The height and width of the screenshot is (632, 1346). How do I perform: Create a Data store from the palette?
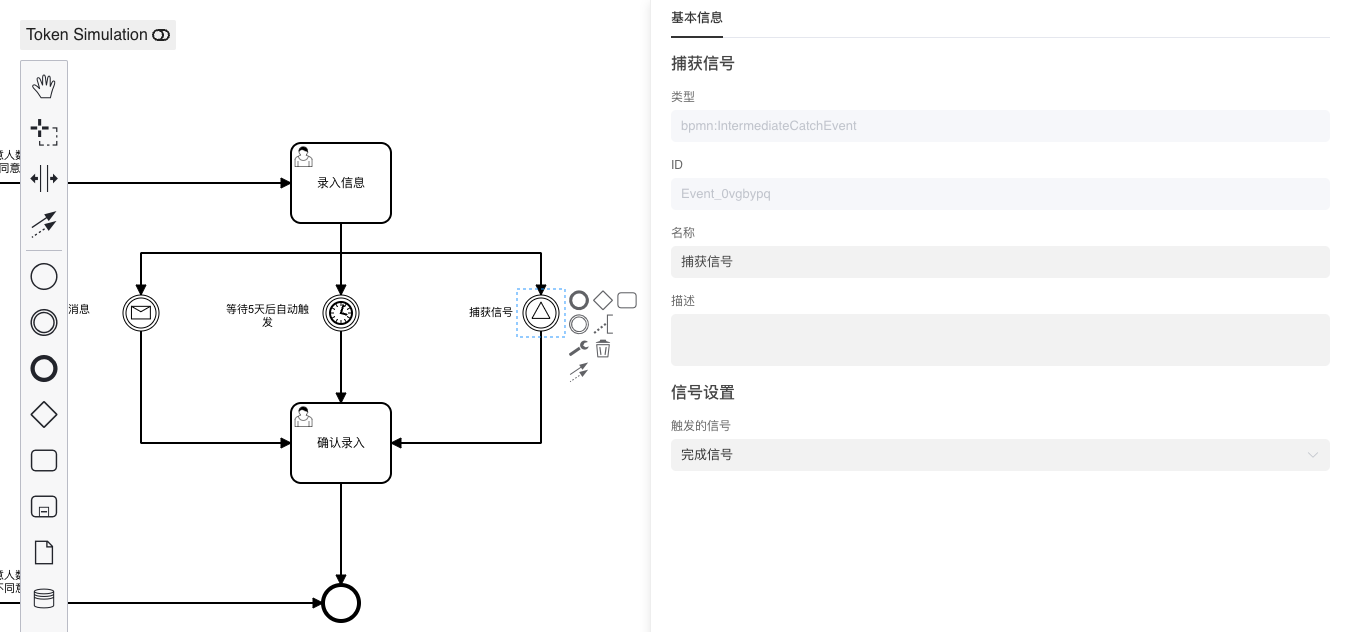point(43,596)
